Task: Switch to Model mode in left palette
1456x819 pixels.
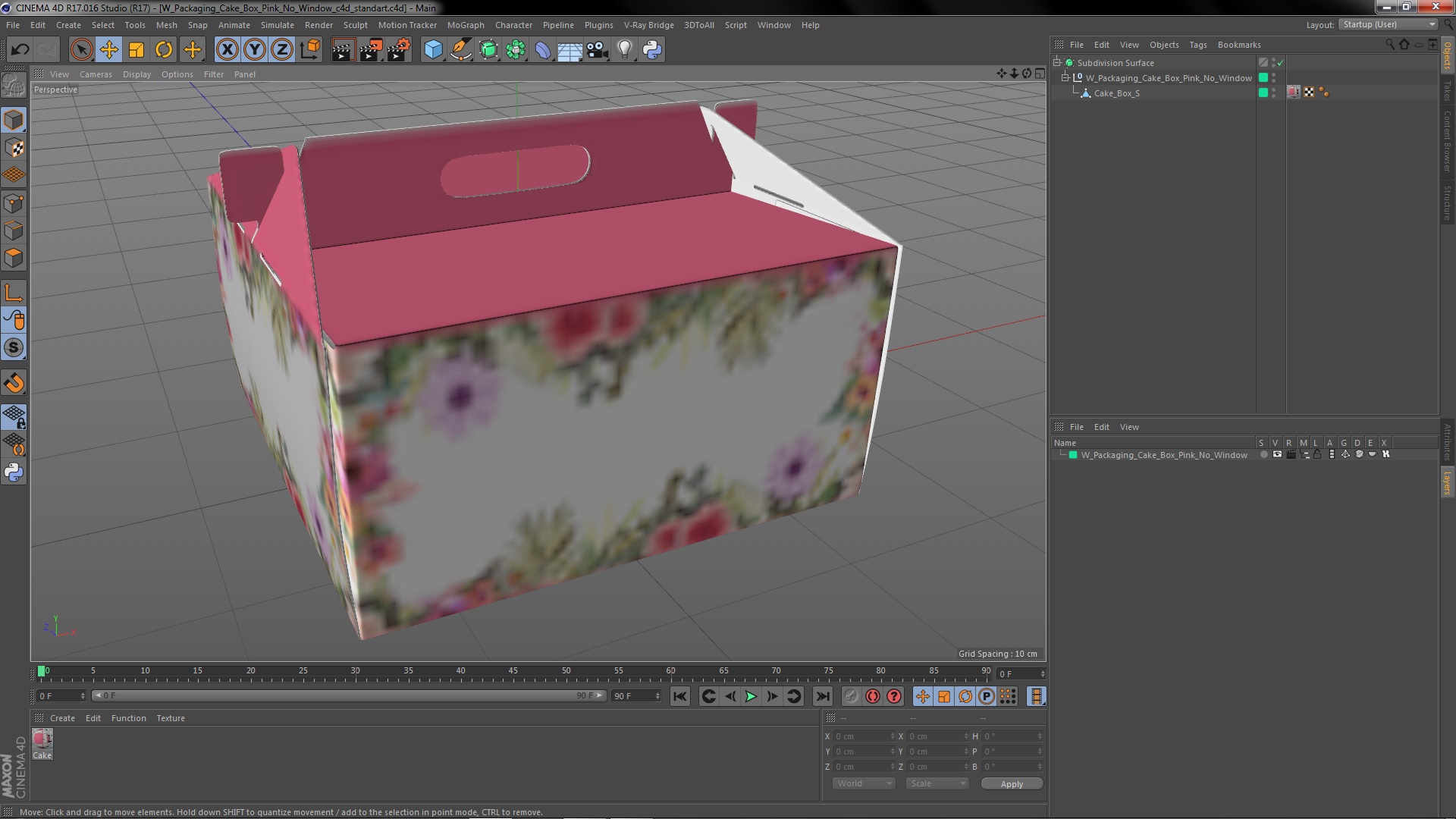Action: [x=14, y=121]
